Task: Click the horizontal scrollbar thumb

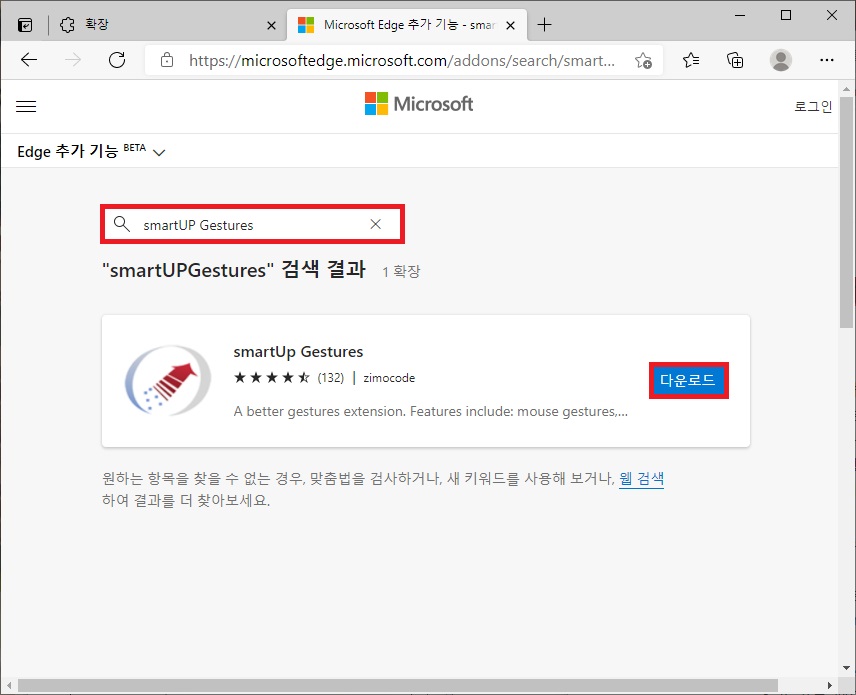Action: 397,685
